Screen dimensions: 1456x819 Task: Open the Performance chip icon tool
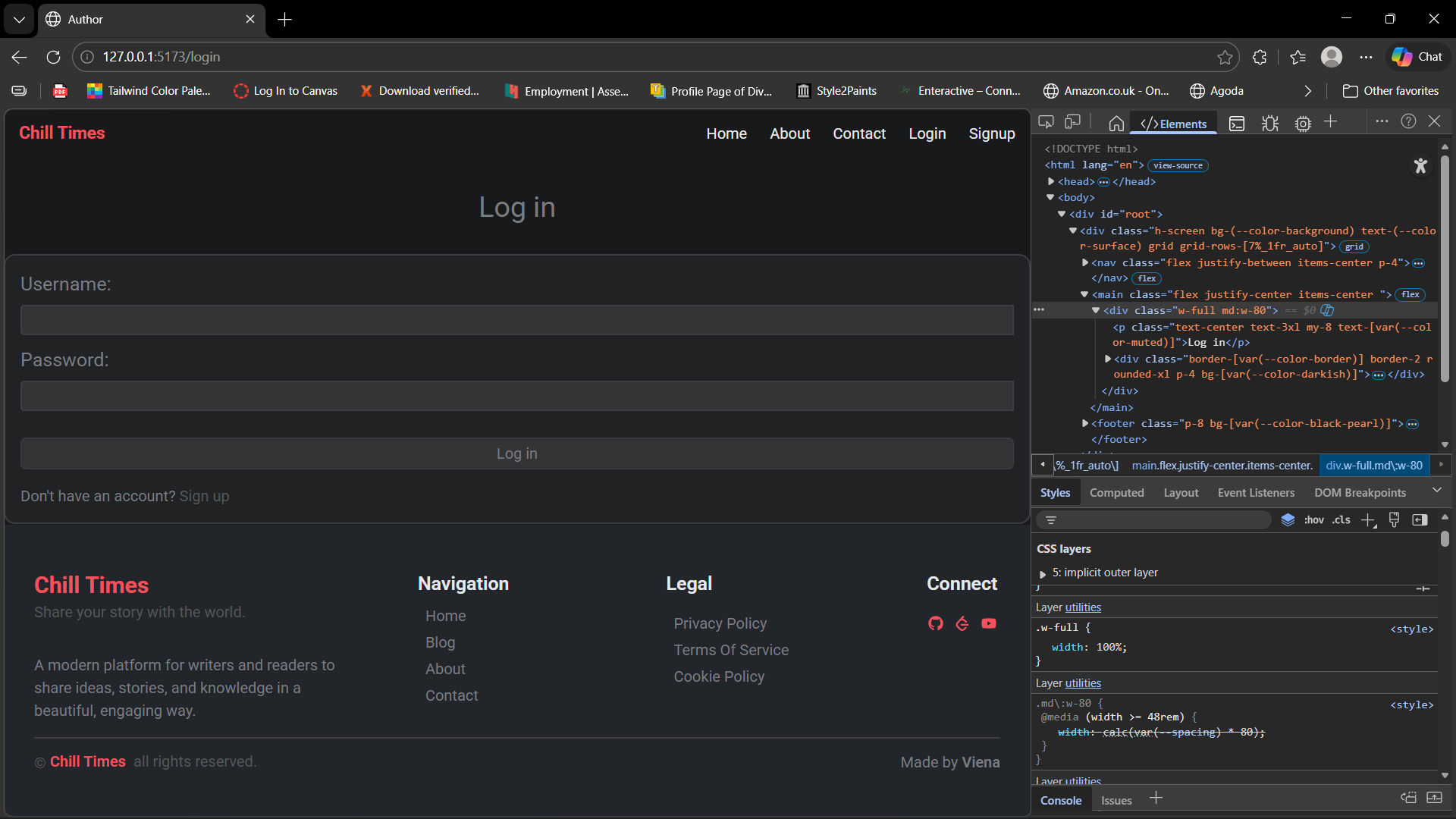[x=1303, y=124]
